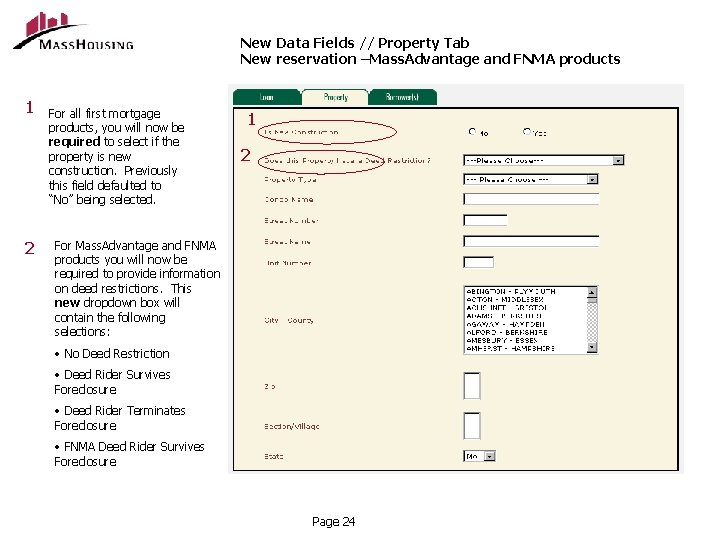Focus the Zip input field

[472, 386]
